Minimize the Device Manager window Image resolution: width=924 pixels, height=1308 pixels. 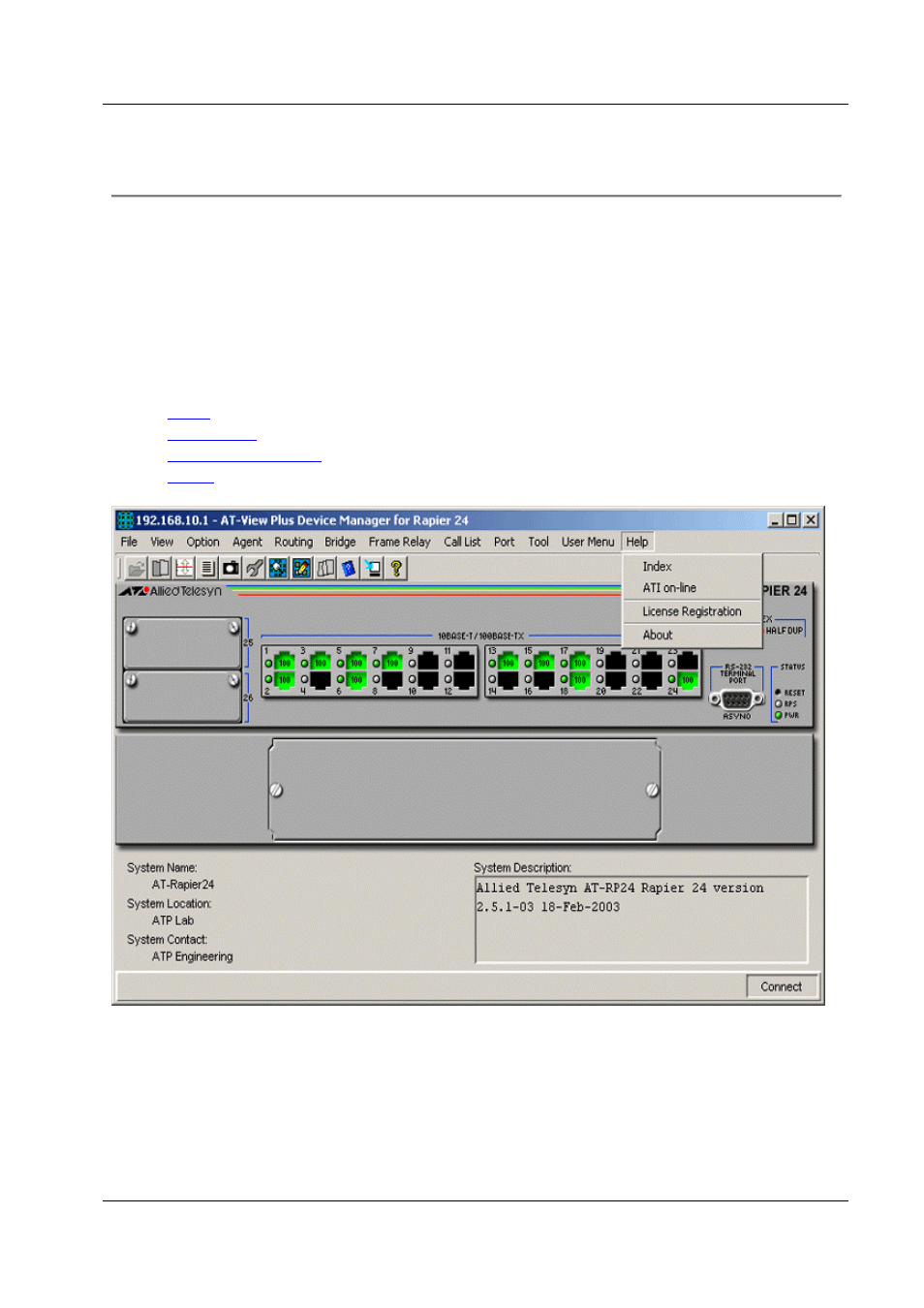click(775, 520)
